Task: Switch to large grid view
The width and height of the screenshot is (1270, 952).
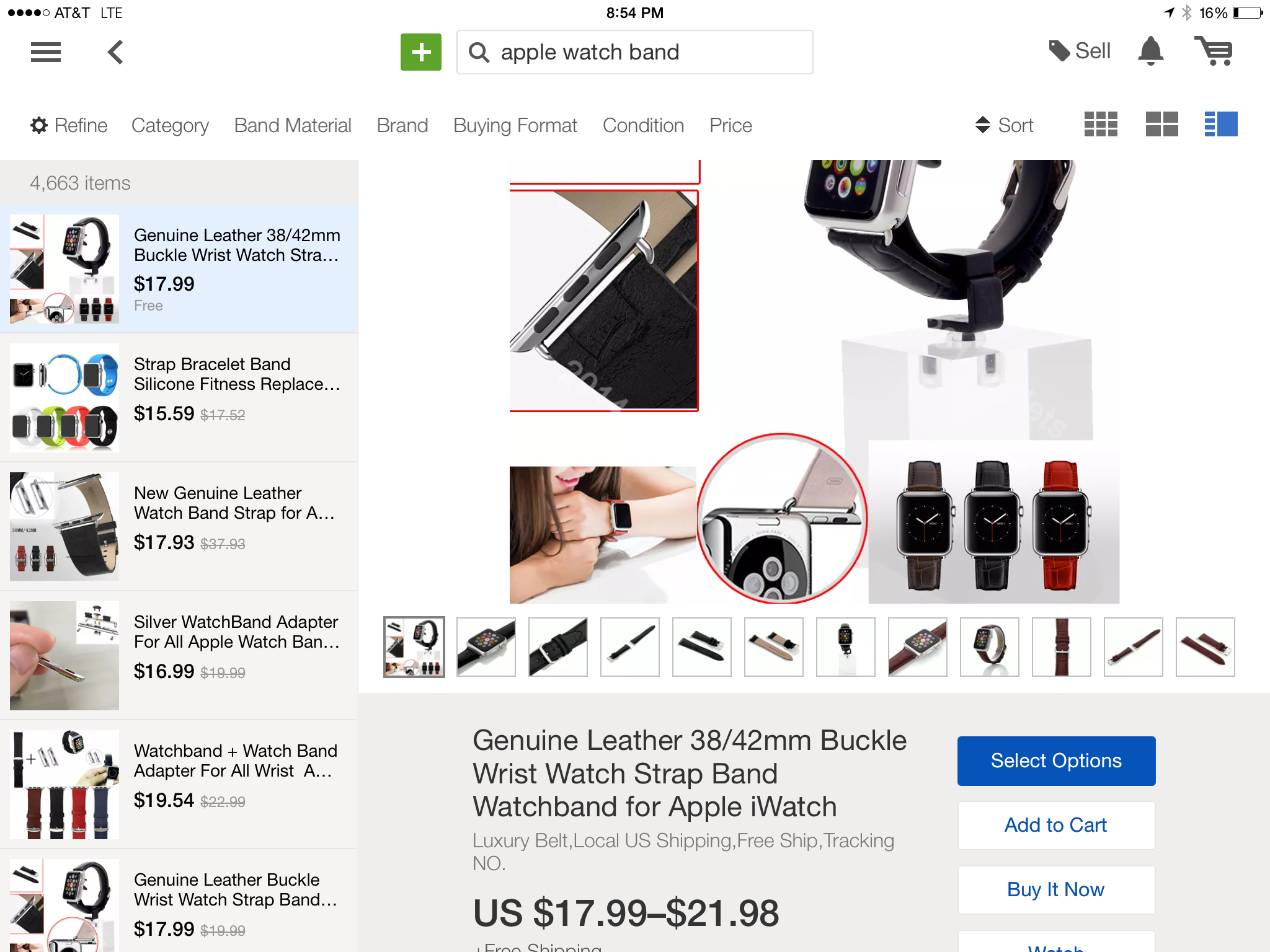Action: 1161,125
